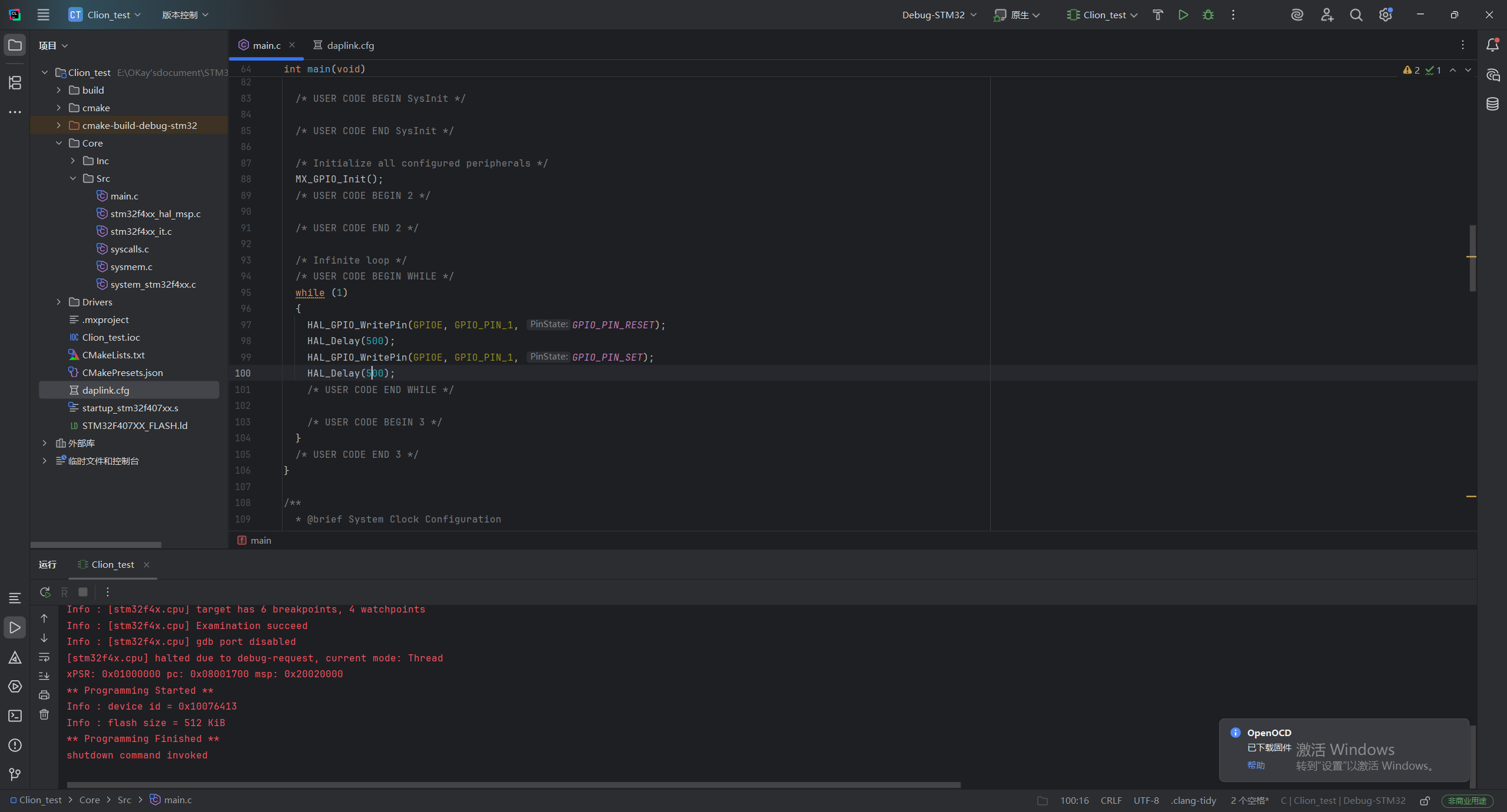Open Code With Me user icon
1507x812 pixels.
click(x=1327, y=15)
